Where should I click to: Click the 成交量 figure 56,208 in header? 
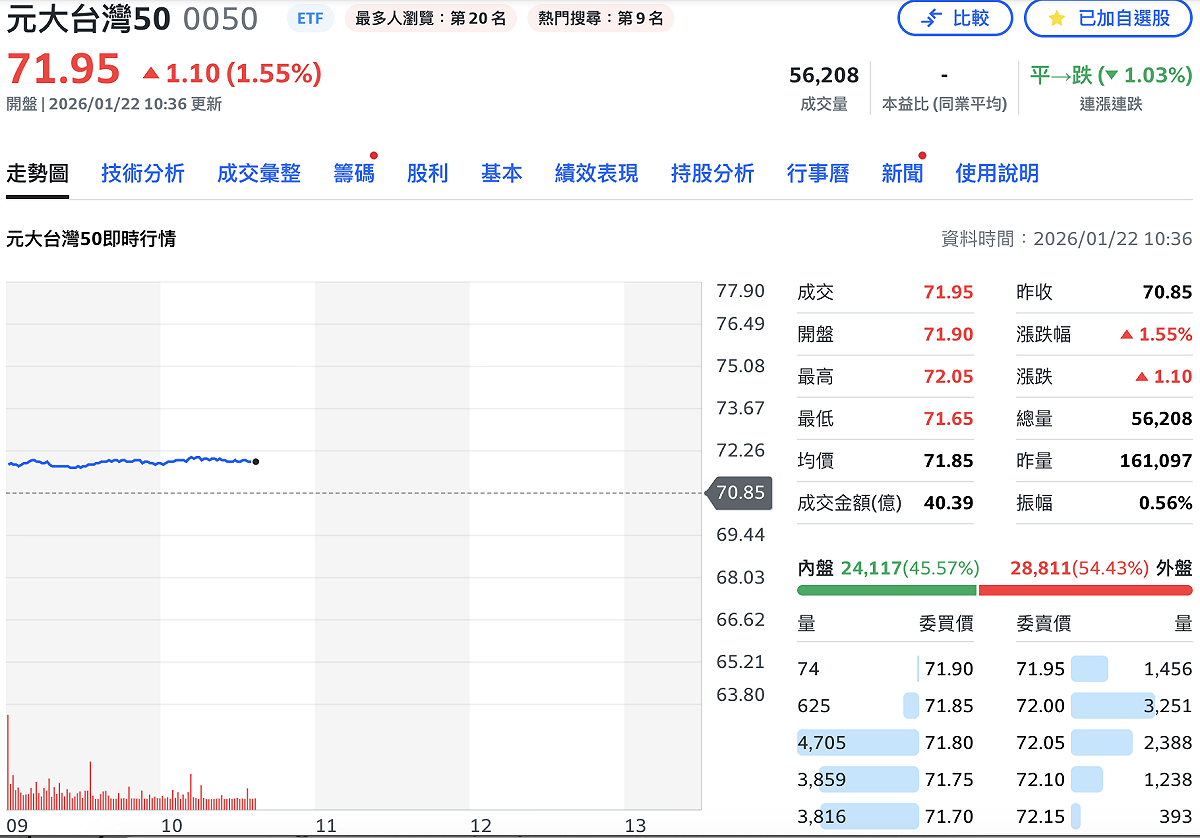(824, 75)
